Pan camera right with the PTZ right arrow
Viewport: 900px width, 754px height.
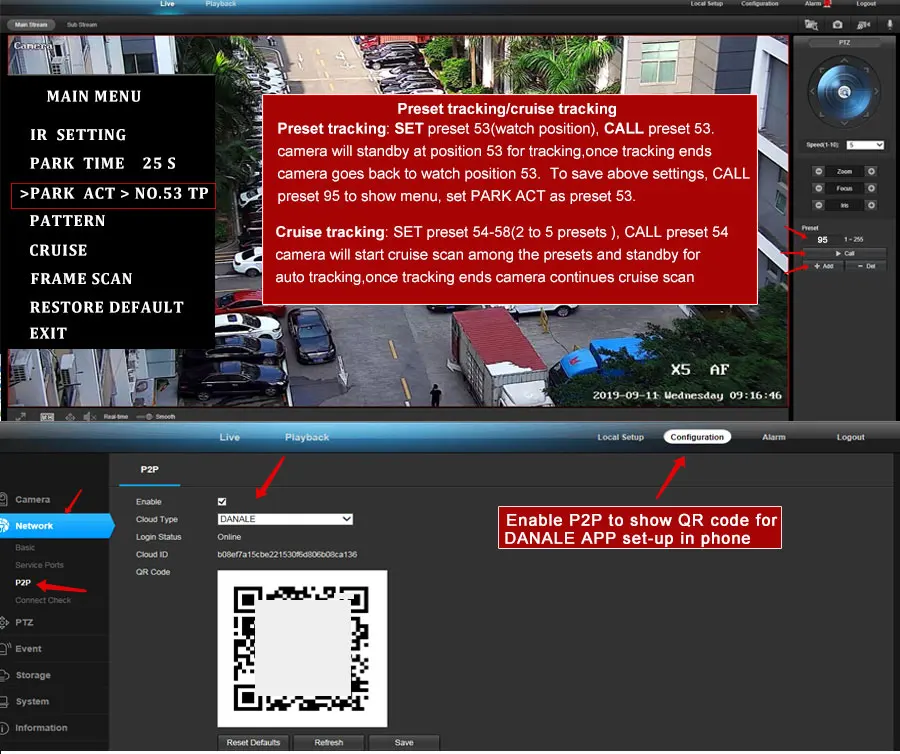click(x=876, y=91)
